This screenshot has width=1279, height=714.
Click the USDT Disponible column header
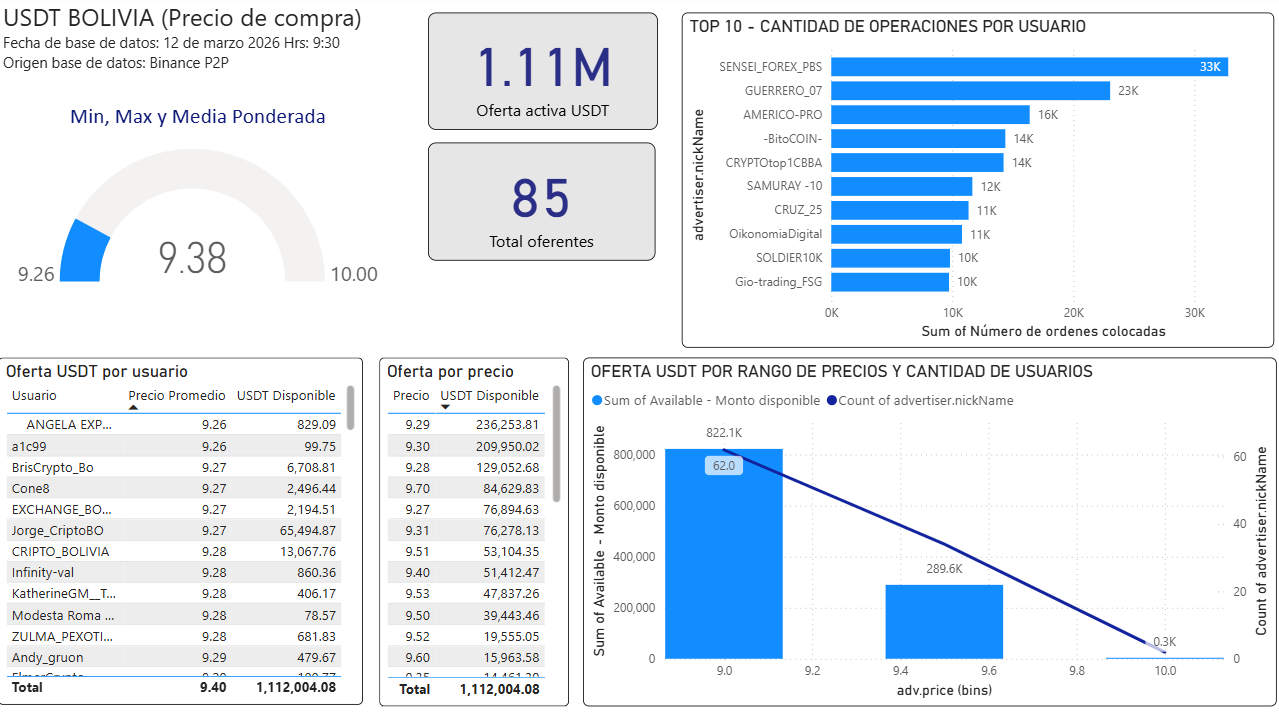click(x=285, y=395)
